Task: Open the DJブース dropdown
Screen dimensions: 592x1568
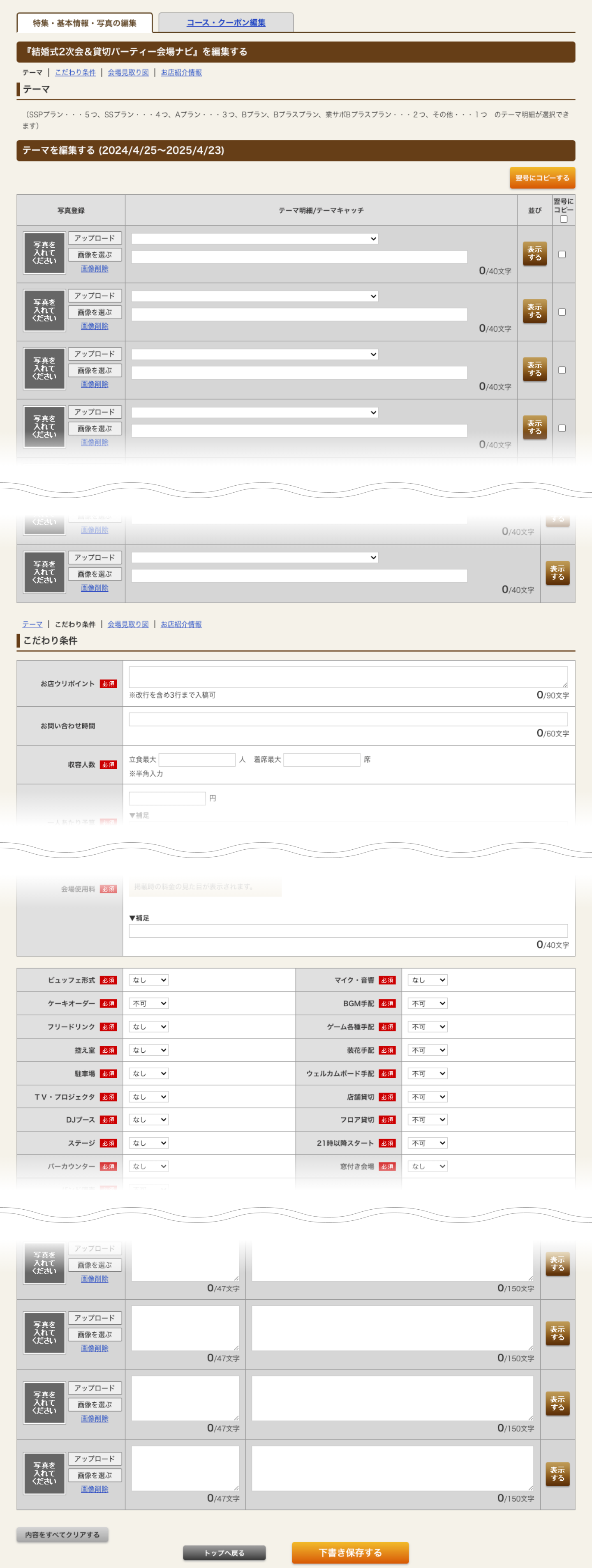Action: pyautogui.click(x=148, y=1119)
